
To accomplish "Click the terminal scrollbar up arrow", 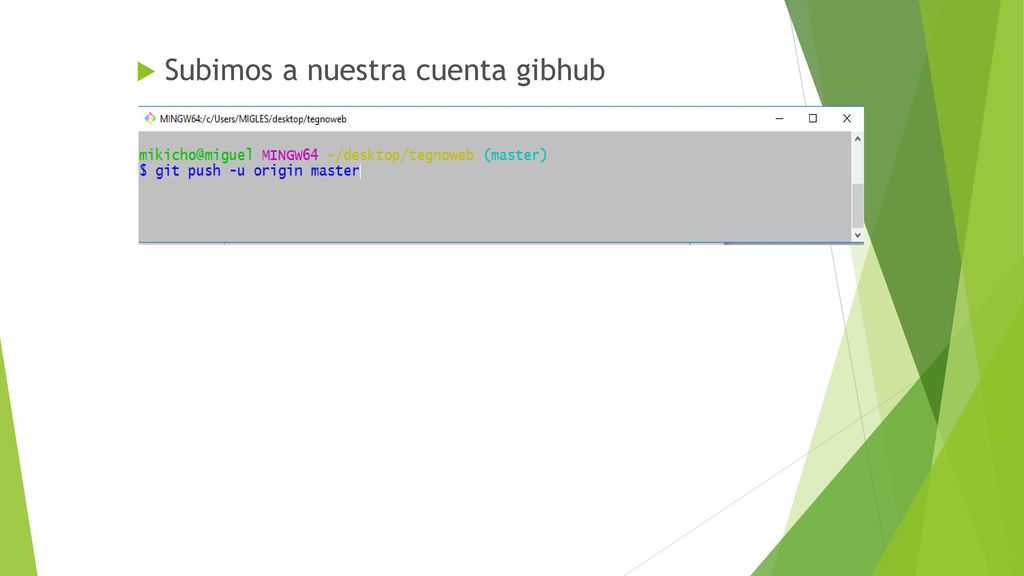I will [x=857, y=139].
